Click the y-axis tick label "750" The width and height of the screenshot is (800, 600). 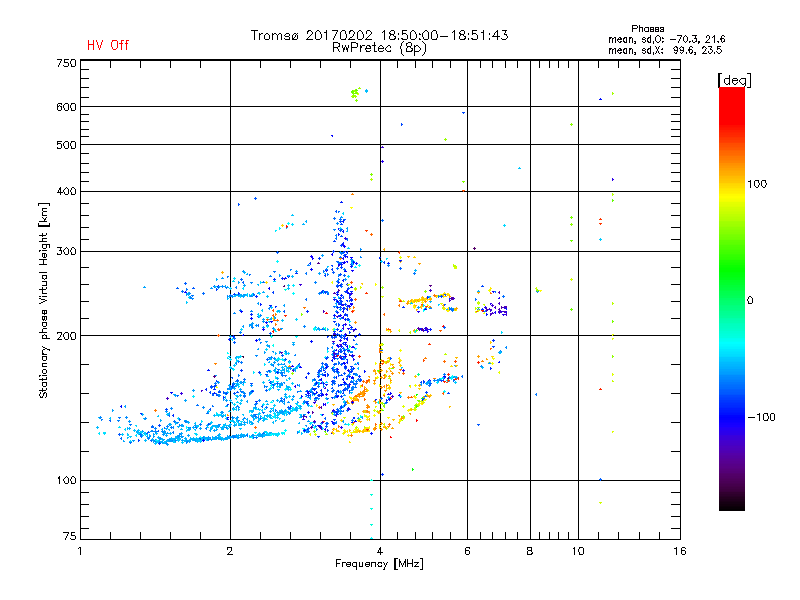pyautogui.click(x=66, y=63)
